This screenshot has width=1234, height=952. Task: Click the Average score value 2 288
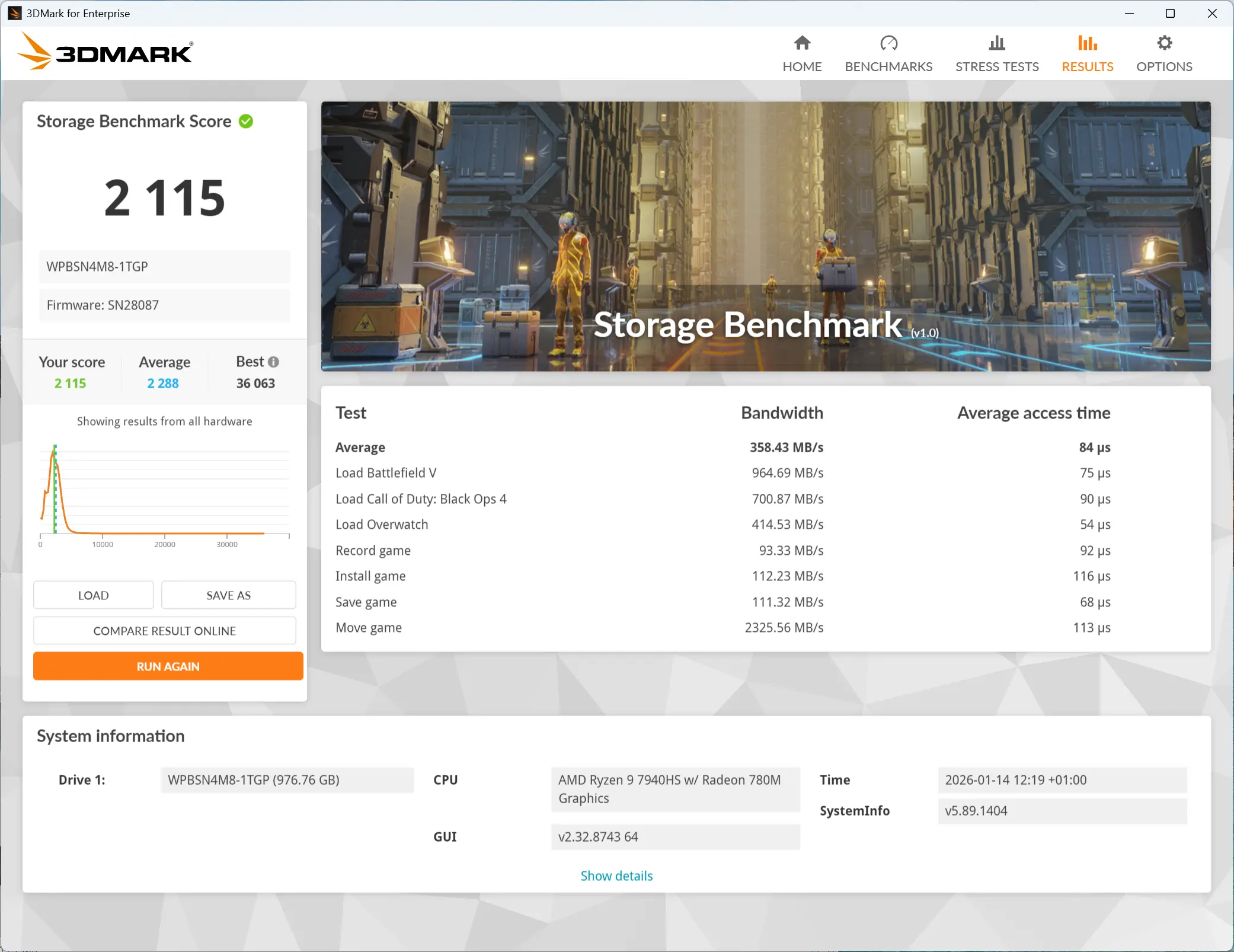pos(163,384)
